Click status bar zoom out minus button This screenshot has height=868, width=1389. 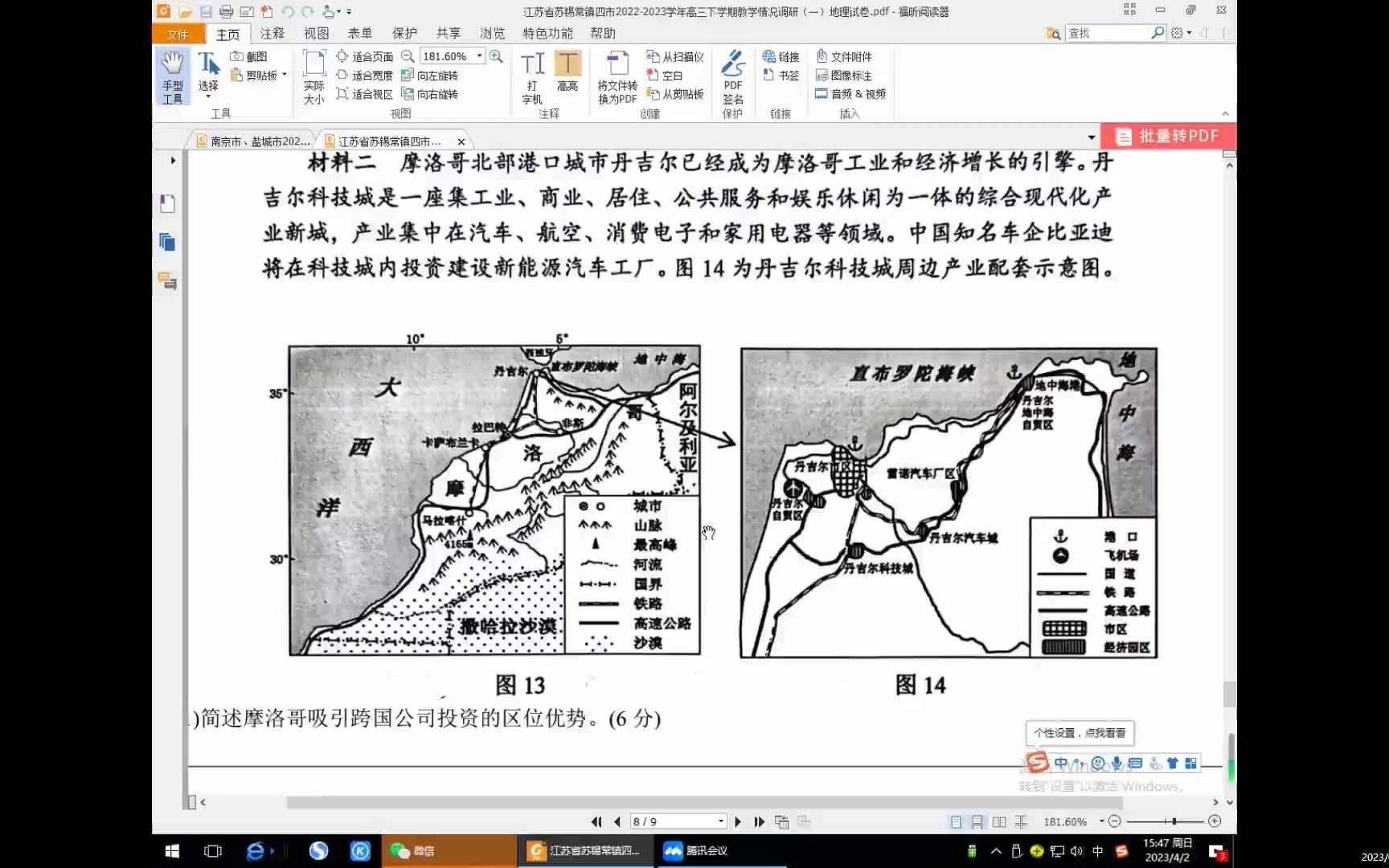1114,821
